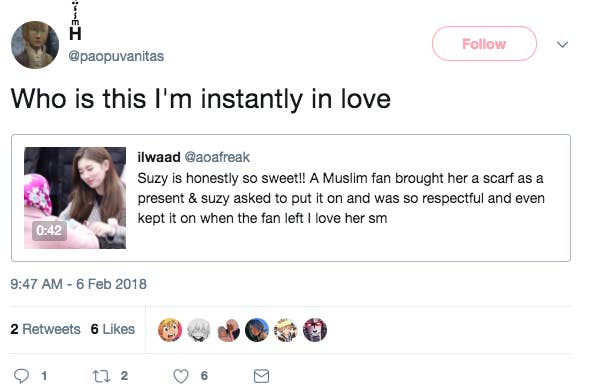This screenshot has width=591, height=385.
Task: Open the orange-haired cartoon liker avatar
Action: (170, 330)
